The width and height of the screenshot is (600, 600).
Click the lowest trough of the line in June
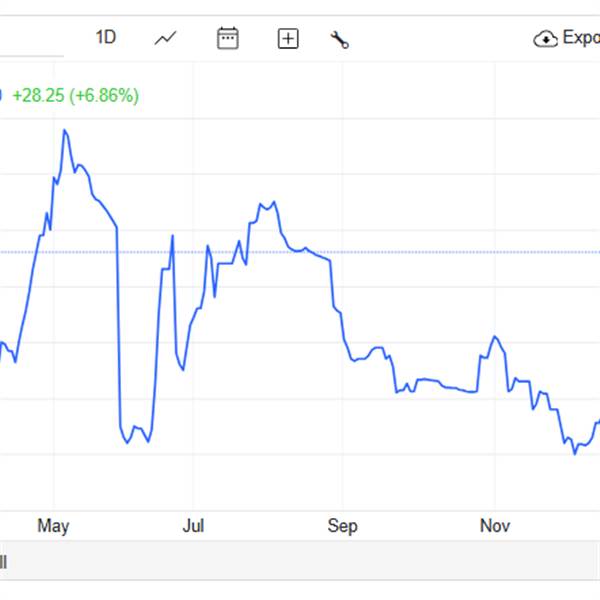pyautogui.click(x=127, y=442)
